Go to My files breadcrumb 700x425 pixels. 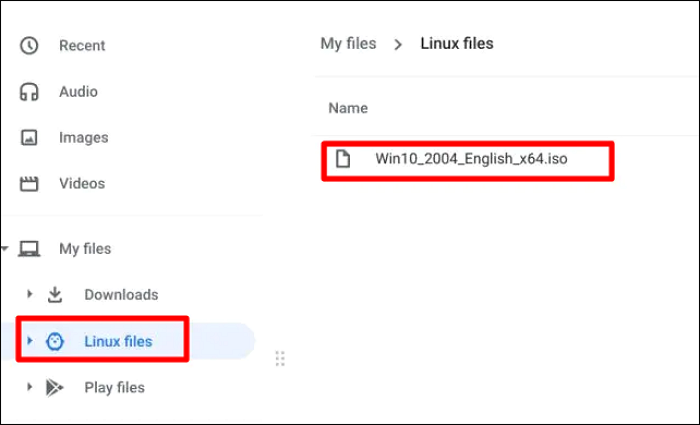pyautogui.click(x=348, y=44)
